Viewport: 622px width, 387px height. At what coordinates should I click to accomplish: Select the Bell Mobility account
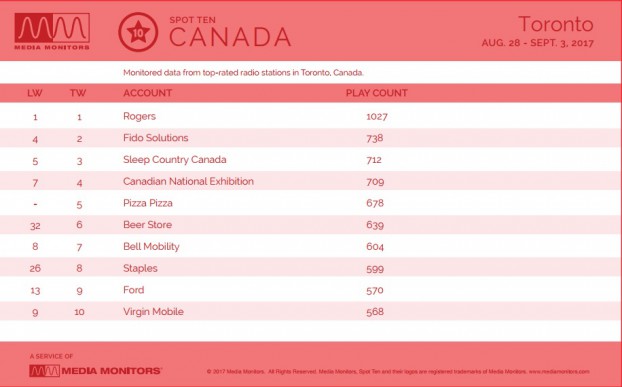point(151,247)
